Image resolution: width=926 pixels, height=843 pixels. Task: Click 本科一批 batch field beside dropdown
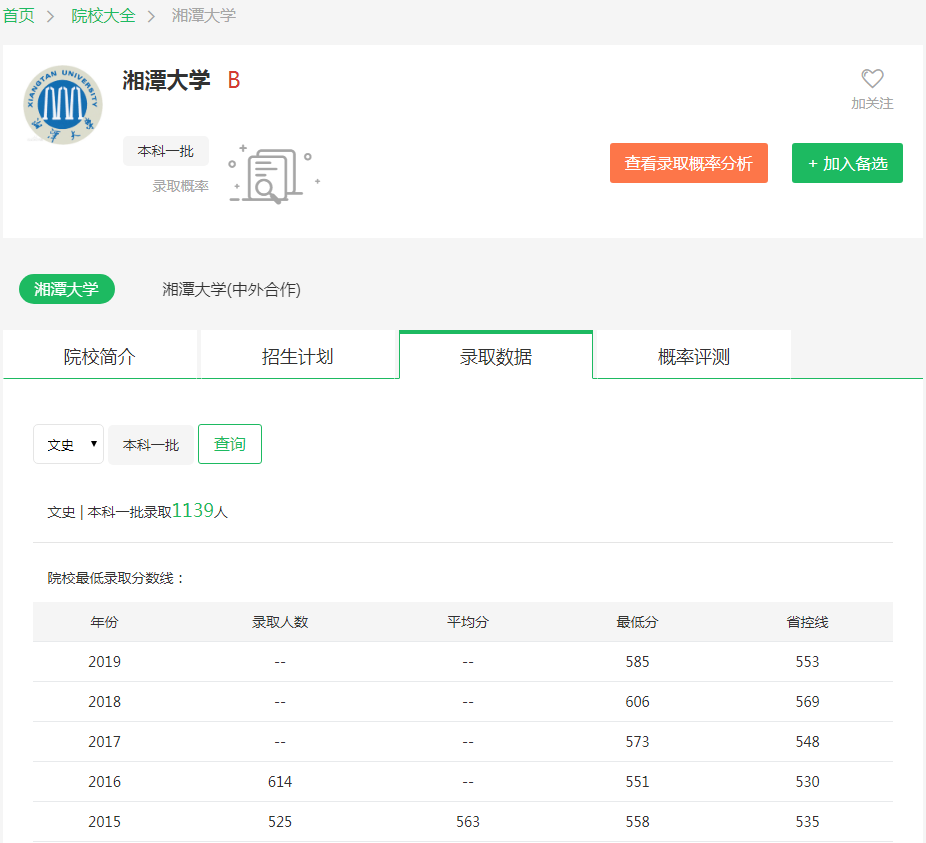point(151,445)
